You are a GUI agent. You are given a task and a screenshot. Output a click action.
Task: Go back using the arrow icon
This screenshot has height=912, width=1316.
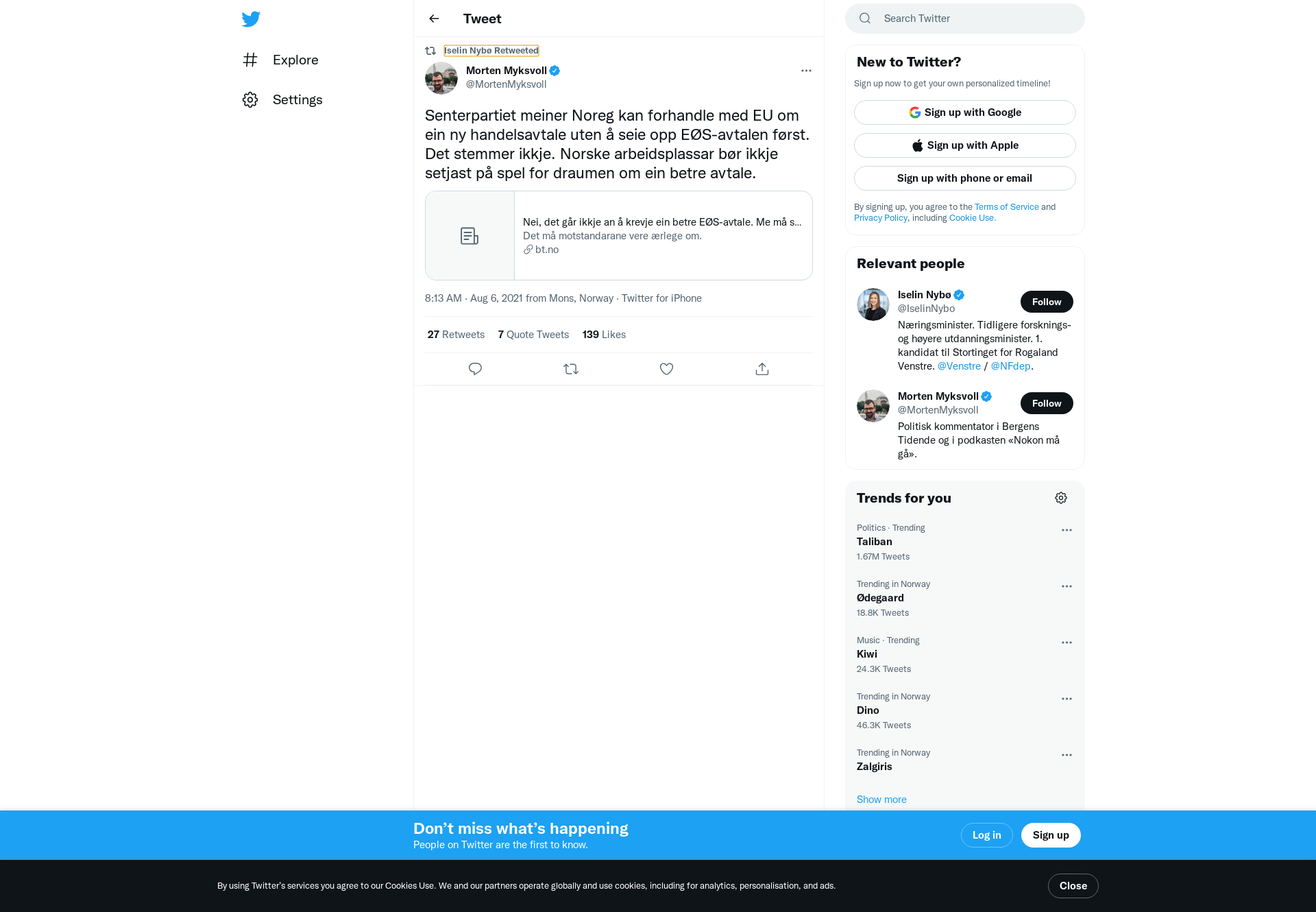pyautogui.click(x=434, y=19)
